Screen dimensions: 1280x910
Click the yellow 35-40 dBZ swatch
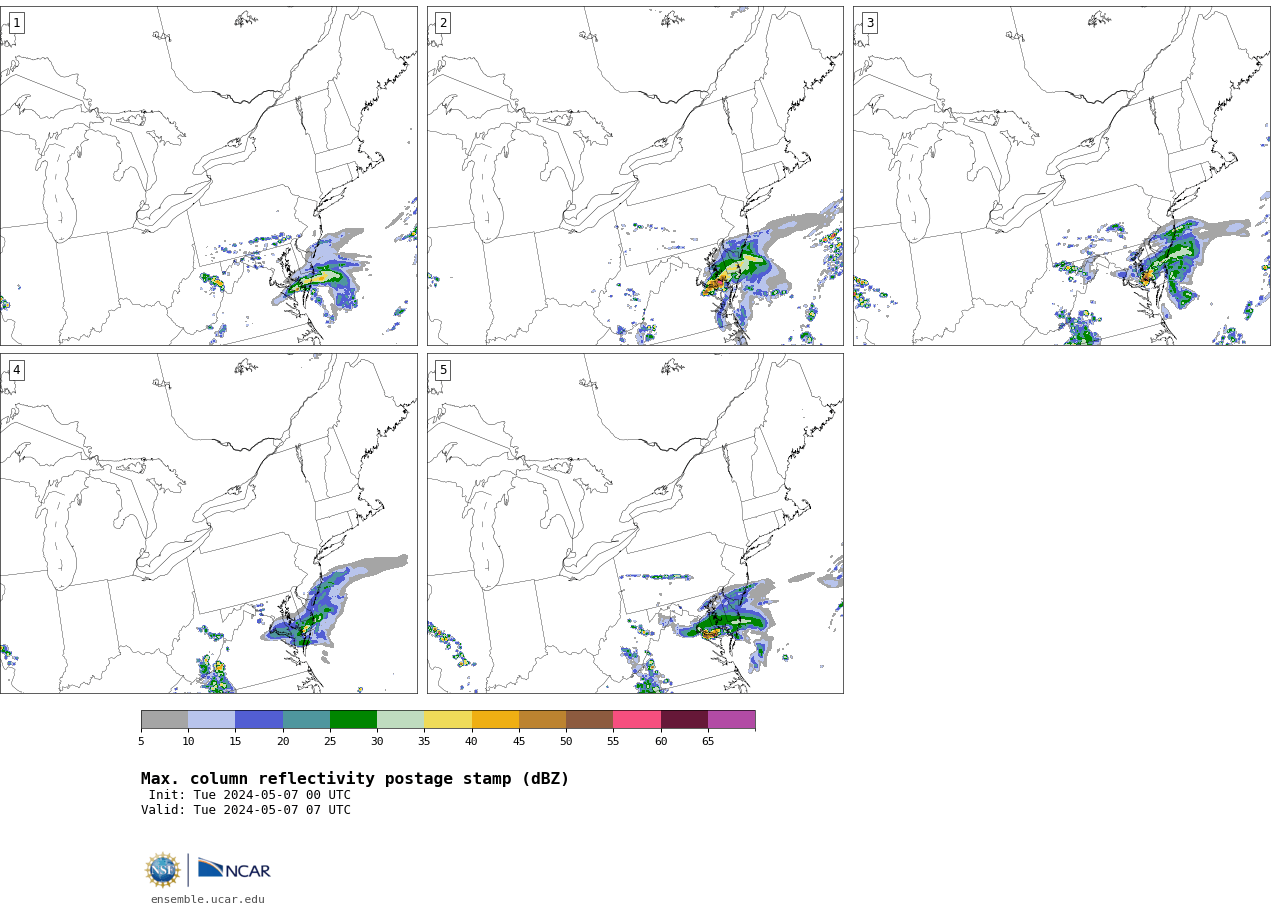(448, 720)
